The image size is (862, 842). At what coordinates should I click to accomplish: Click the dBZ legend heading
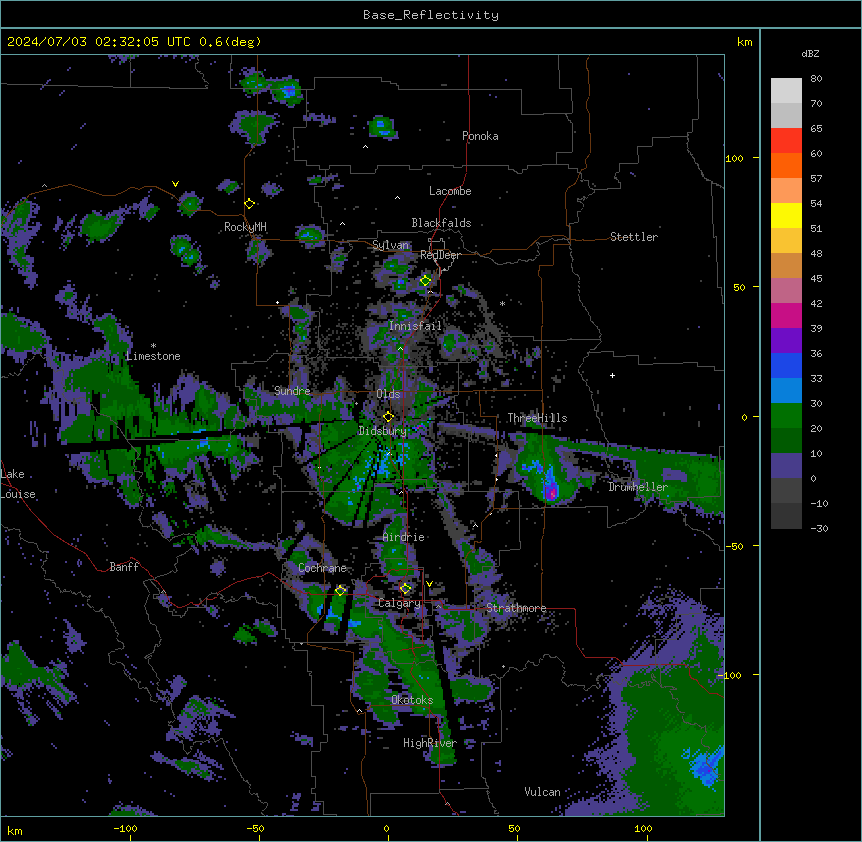click(810, 53)
